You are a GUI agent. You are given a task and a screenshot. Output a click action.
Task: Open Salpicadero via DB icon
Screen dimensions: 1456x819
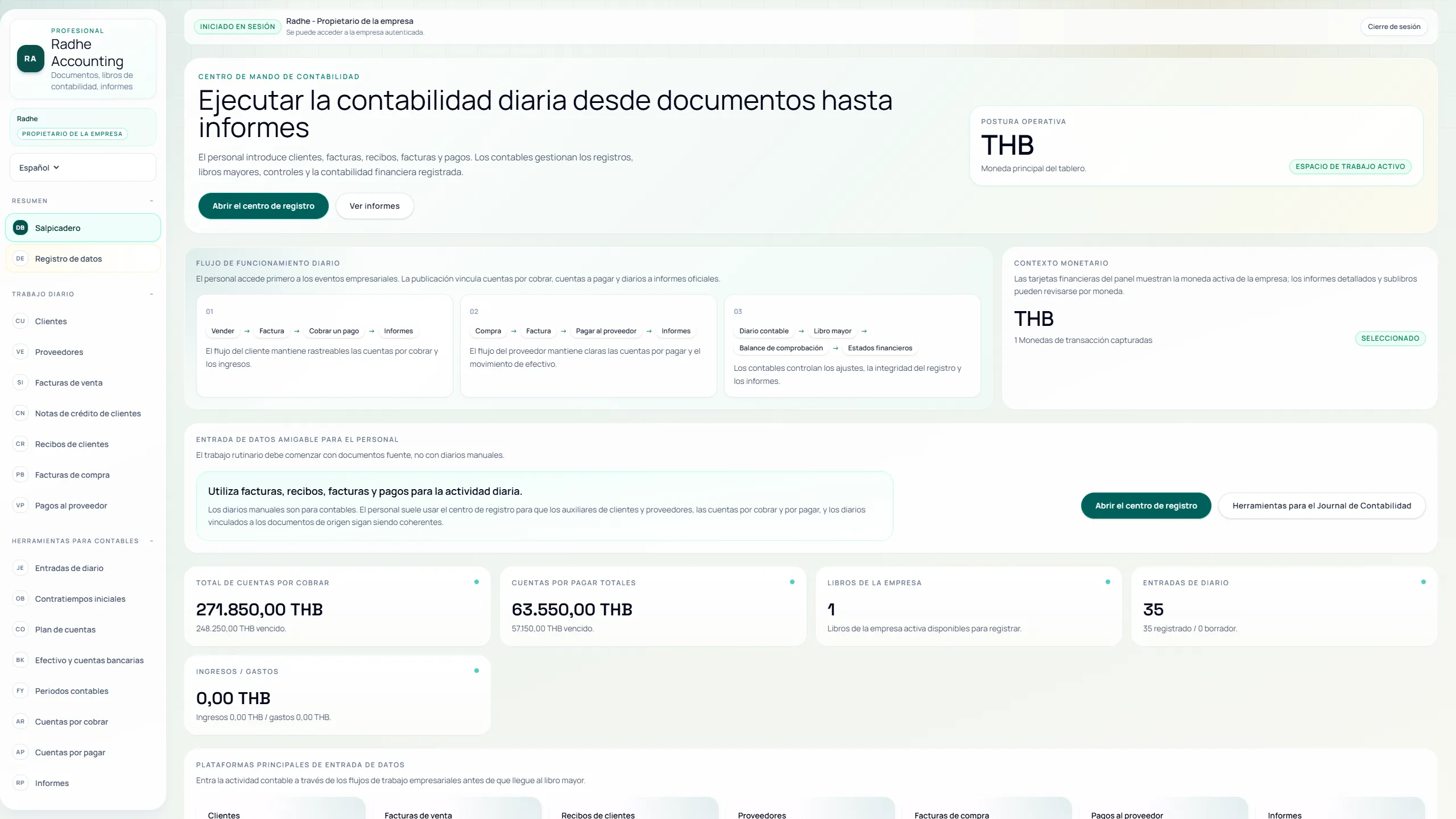coord(20,227)
